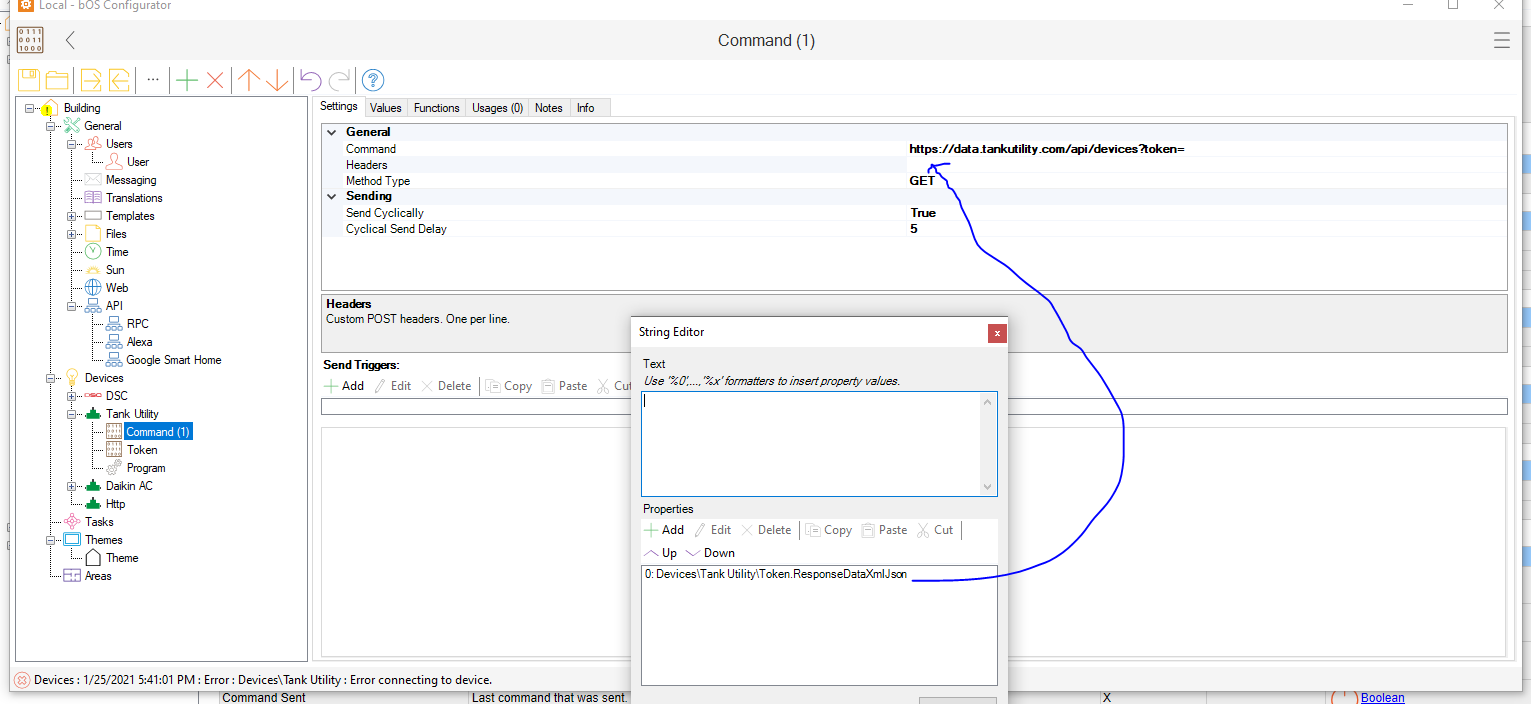This screenshot has height=704, width=1531.
Task: Move node up with orange up arrow
Action: [248, 80]
